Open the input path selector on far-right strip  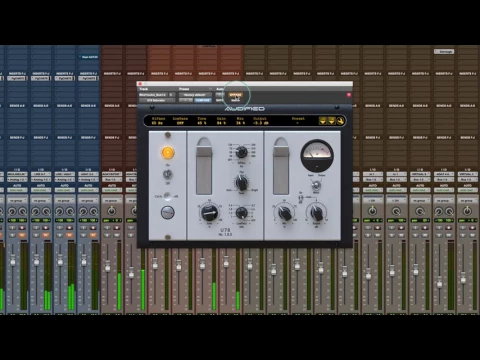tap(468, 174)
